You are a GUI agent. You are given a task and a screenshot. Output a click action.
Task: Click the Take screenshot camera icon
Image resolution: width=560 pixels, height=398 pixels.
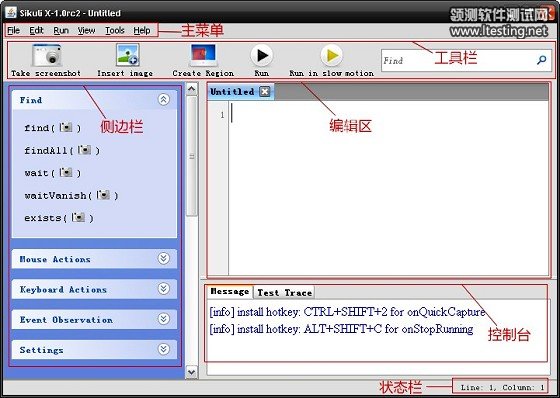coord(46,55)
